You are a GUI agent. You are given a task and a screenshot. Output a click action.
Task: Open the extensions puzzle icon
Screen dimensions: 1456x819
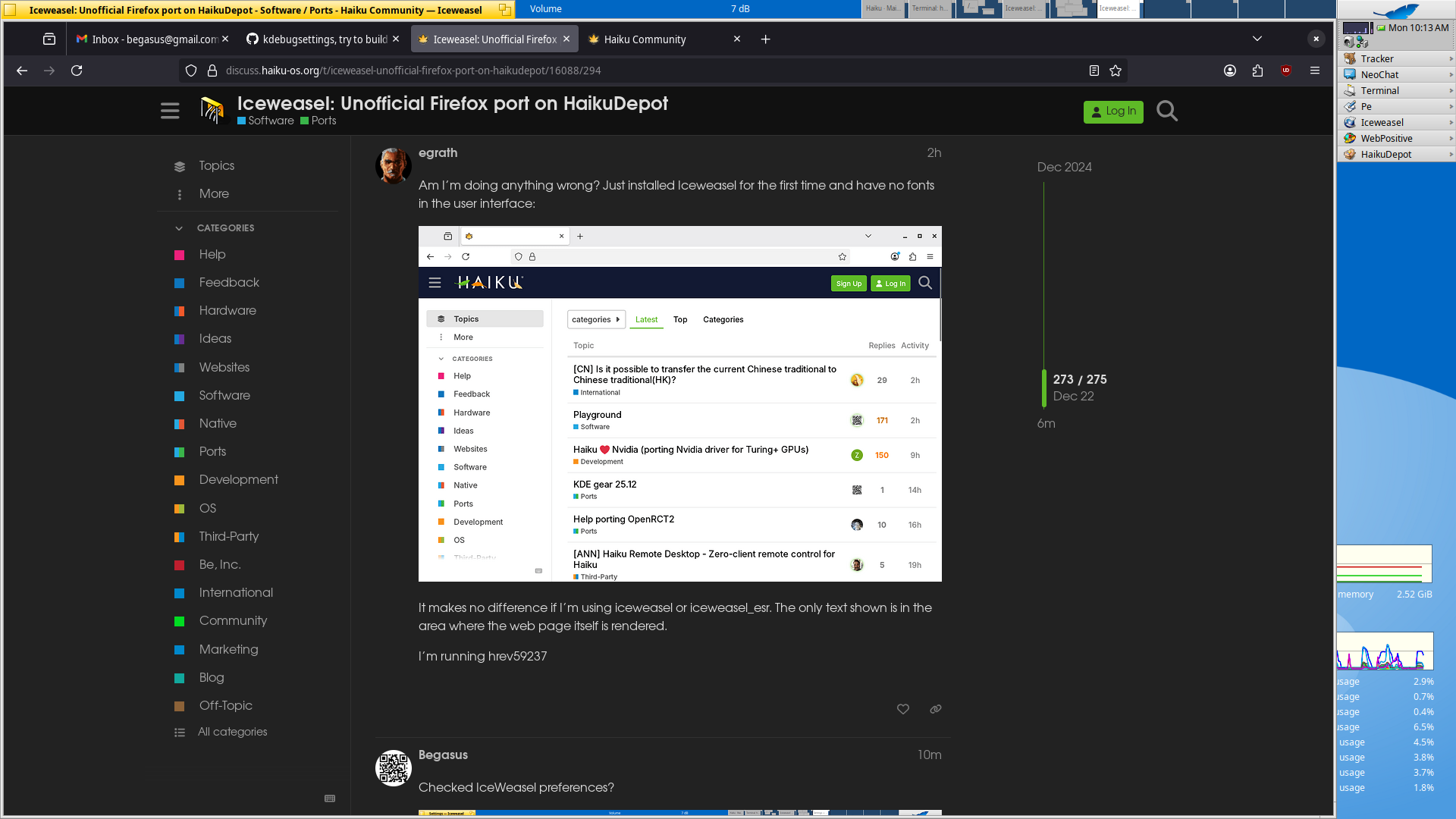point(1257,71)
